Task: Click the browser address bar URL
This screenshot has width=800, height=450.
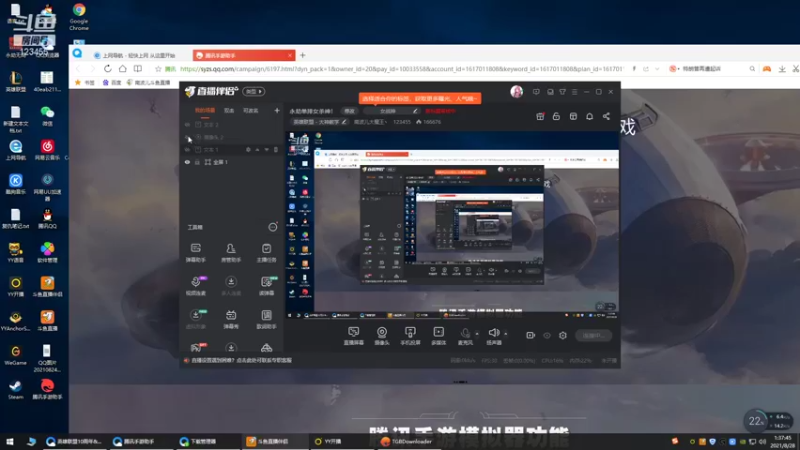Action: [x=402, y=68]
